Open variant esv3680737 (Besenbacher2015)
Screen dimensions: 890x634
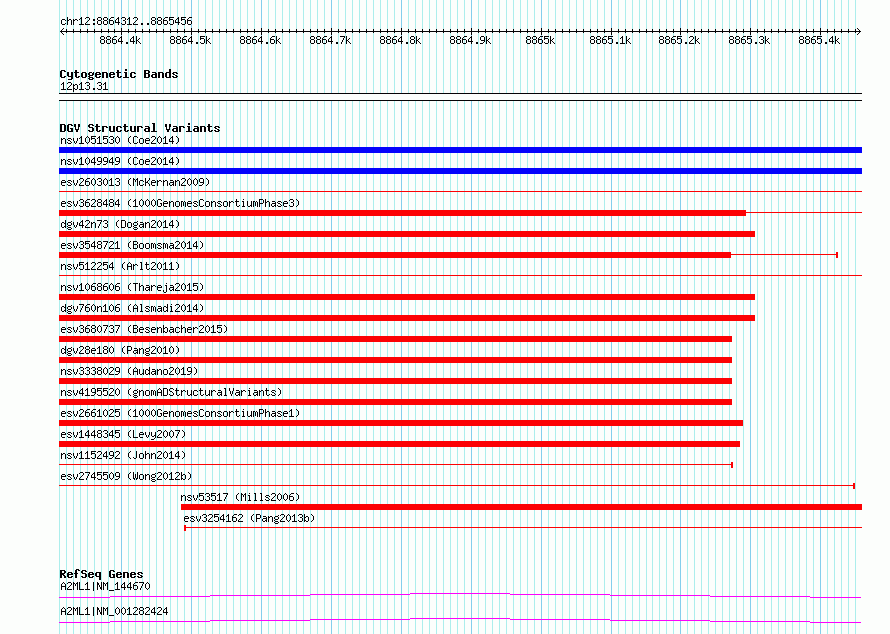click(x=144, y=329)
